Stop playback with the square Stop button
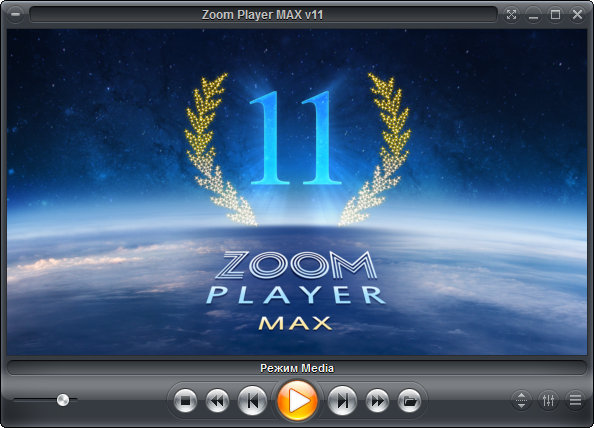The height and width of the screenshot is (428, 594). click(185, 401)
